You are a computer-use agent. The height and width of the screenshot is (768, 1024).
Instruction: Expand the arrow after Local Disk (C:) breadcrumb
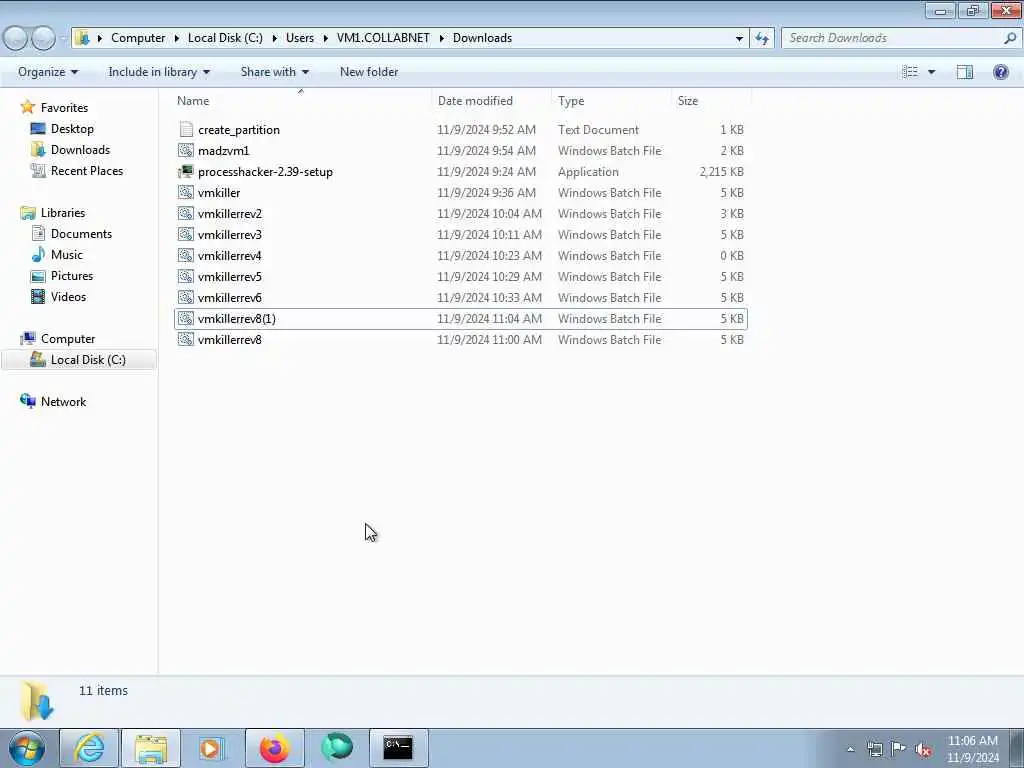(x=275, y=38)
